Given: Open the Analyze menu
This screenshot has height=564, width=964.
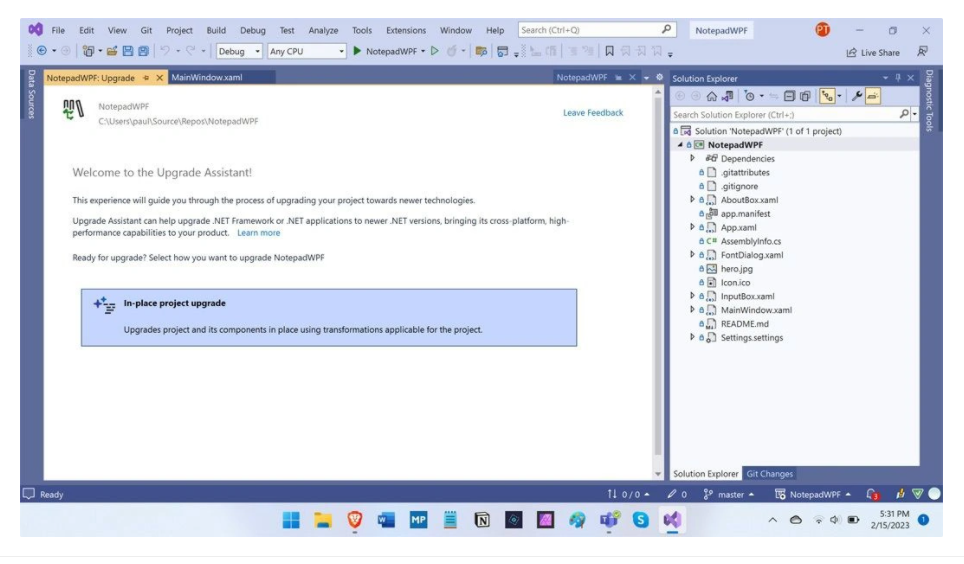Looking at the screenshot, I should (x=323, y=30).
